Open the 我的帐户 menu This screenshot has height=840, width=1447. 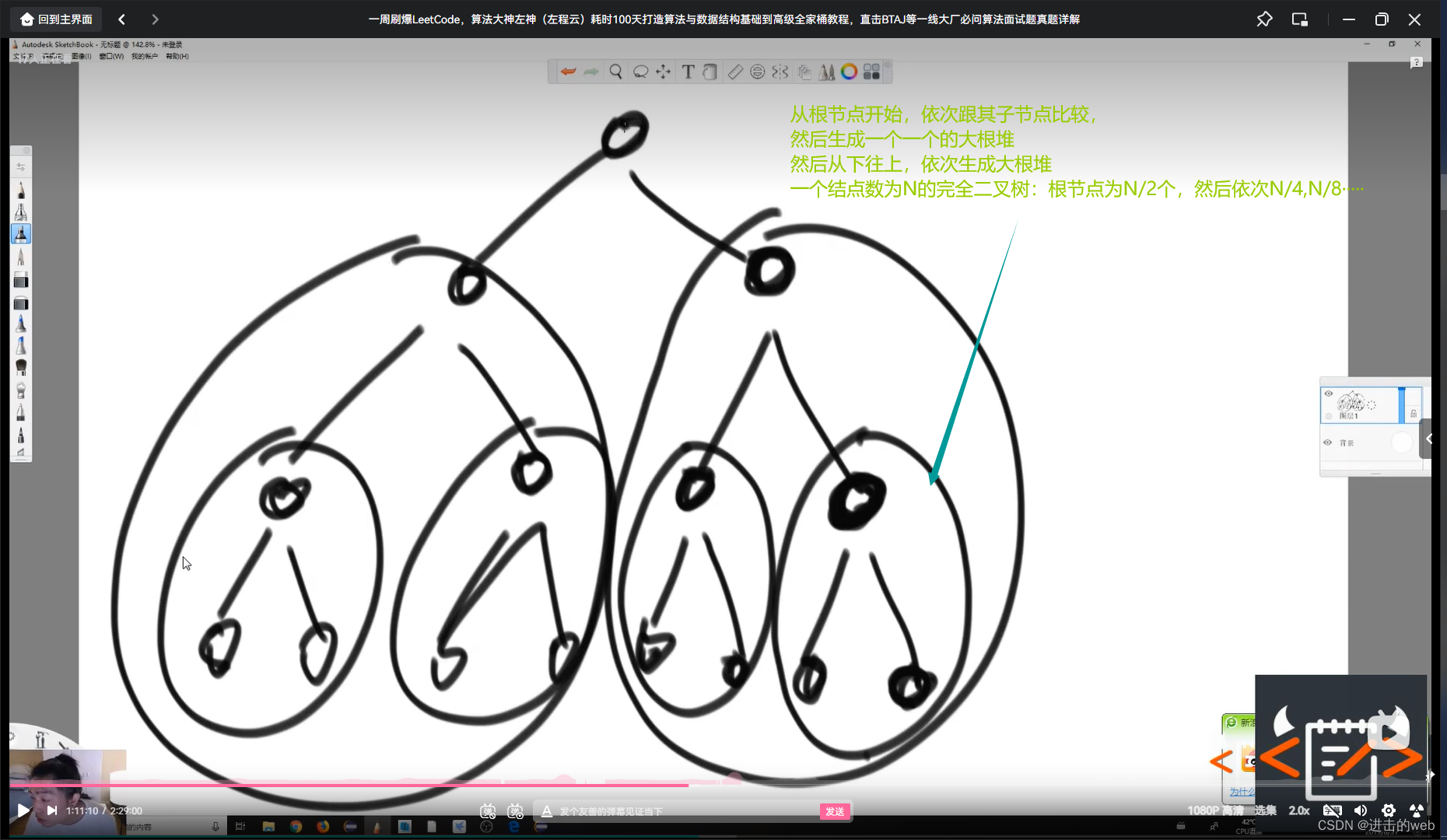144,56
